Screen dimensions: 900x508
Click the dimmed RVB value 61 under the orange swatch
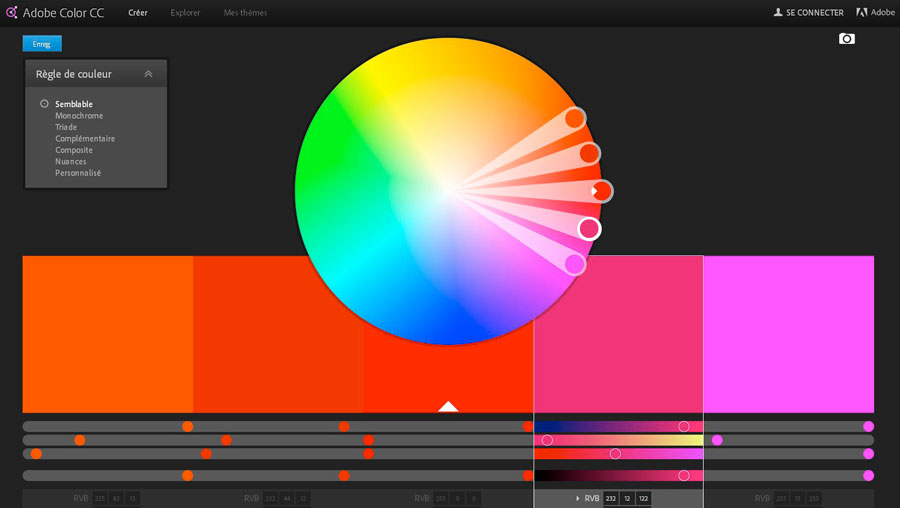point(117,498)
